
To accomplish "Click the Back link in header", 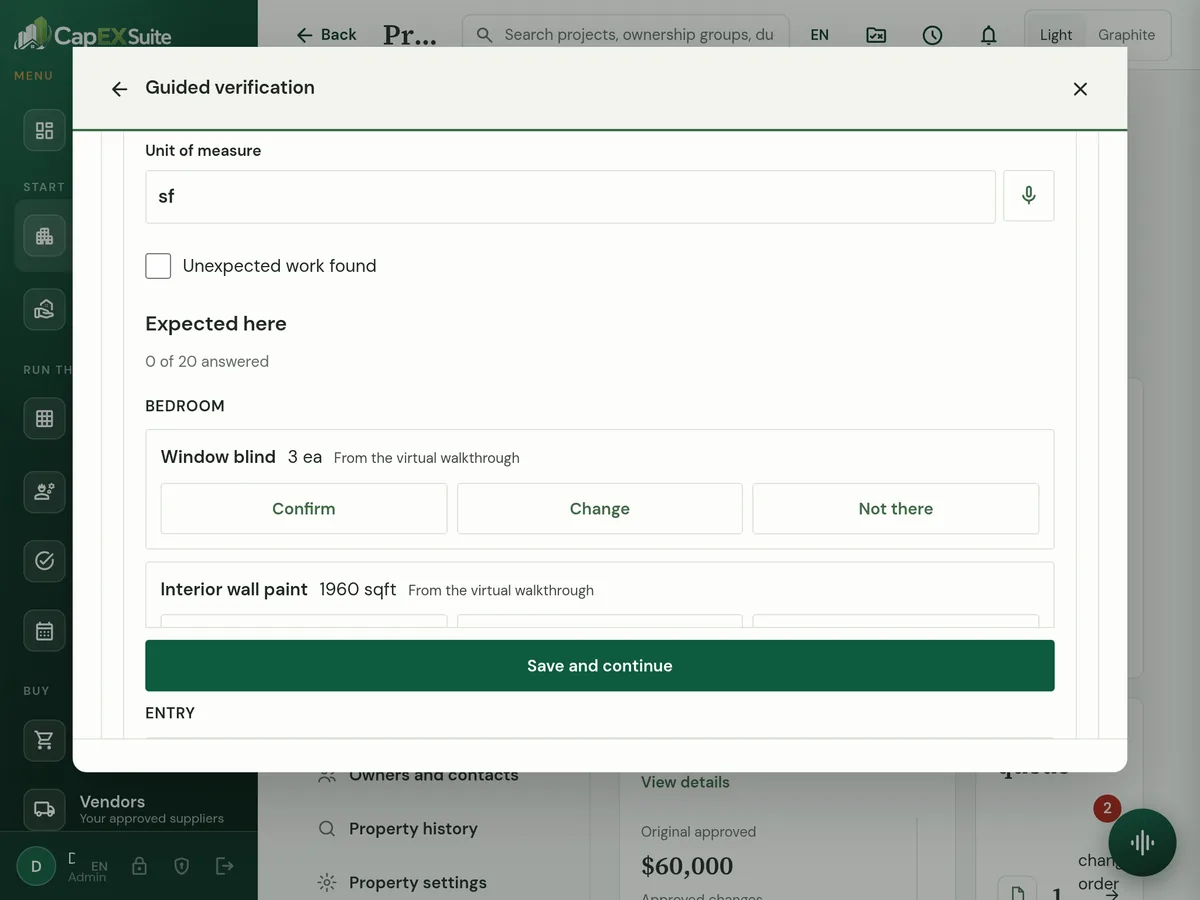I will (x=326, y=34).
